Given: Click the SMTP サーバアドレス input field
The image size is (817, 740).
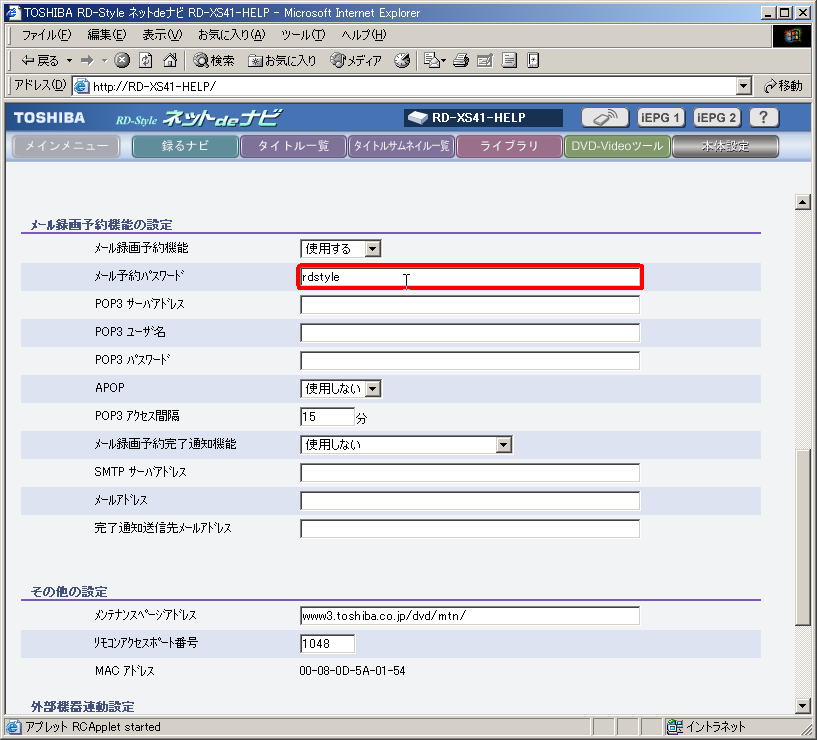Looking at the screenshot, I should click(470, 473).
